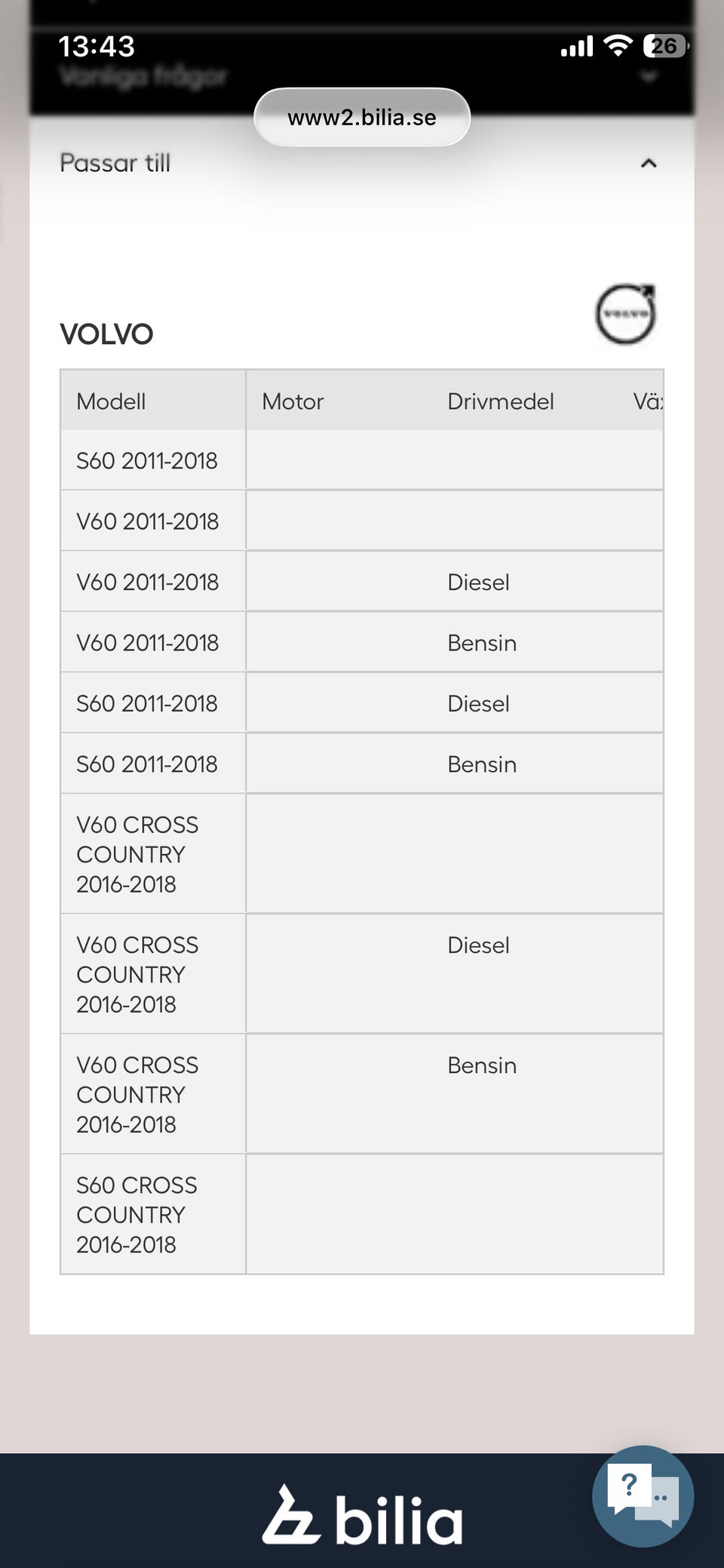Click the Drivmedel column header

click(500, 401)
